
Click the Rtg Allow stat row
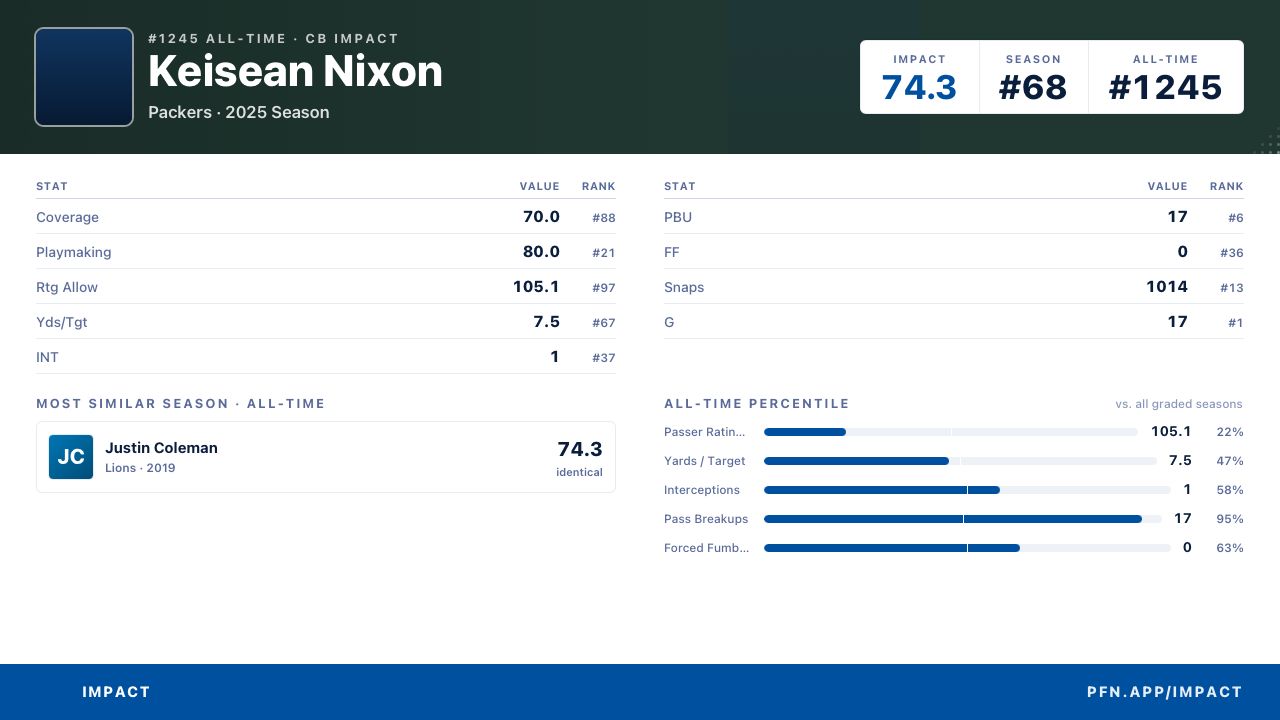click(x=326, y=287)
